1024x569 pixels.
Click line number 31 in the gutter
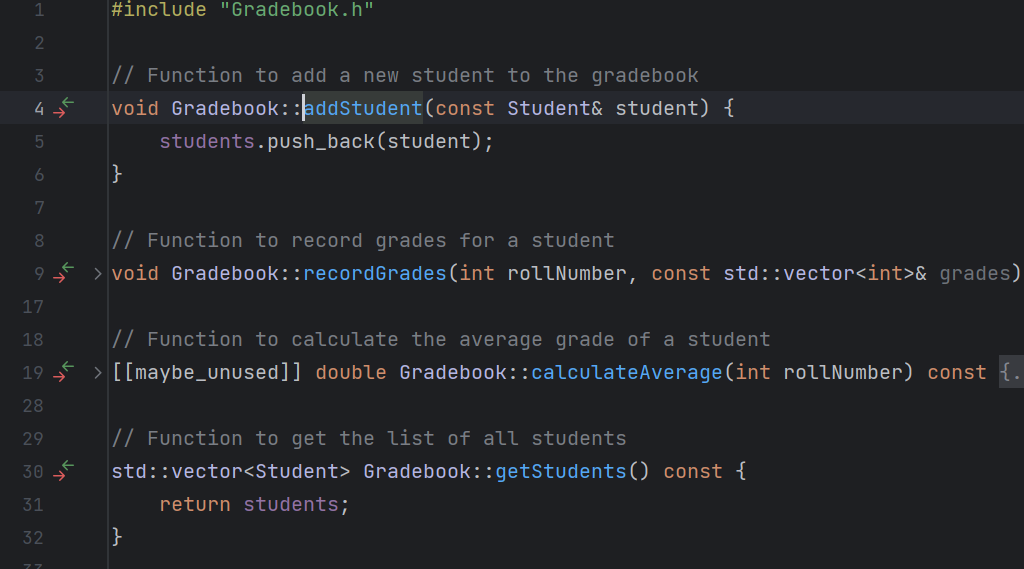point(33,504)
